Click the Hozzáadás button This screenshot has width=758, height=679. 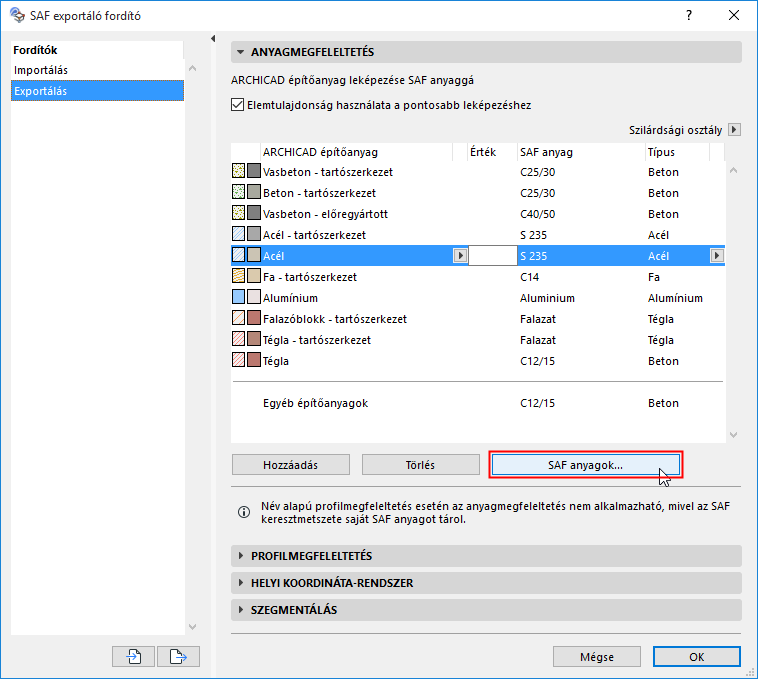point(291,465)
